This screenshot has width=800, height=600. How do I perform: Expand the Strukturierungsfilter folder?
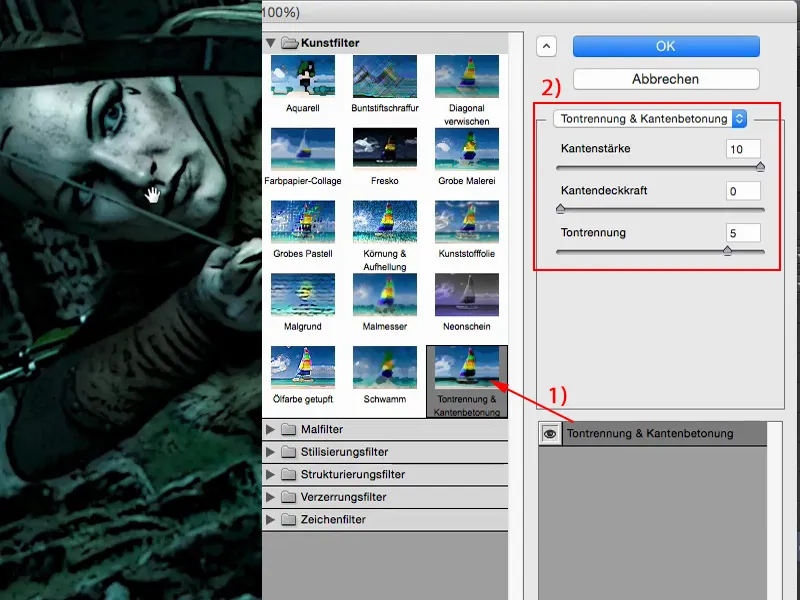pos(270,474)
